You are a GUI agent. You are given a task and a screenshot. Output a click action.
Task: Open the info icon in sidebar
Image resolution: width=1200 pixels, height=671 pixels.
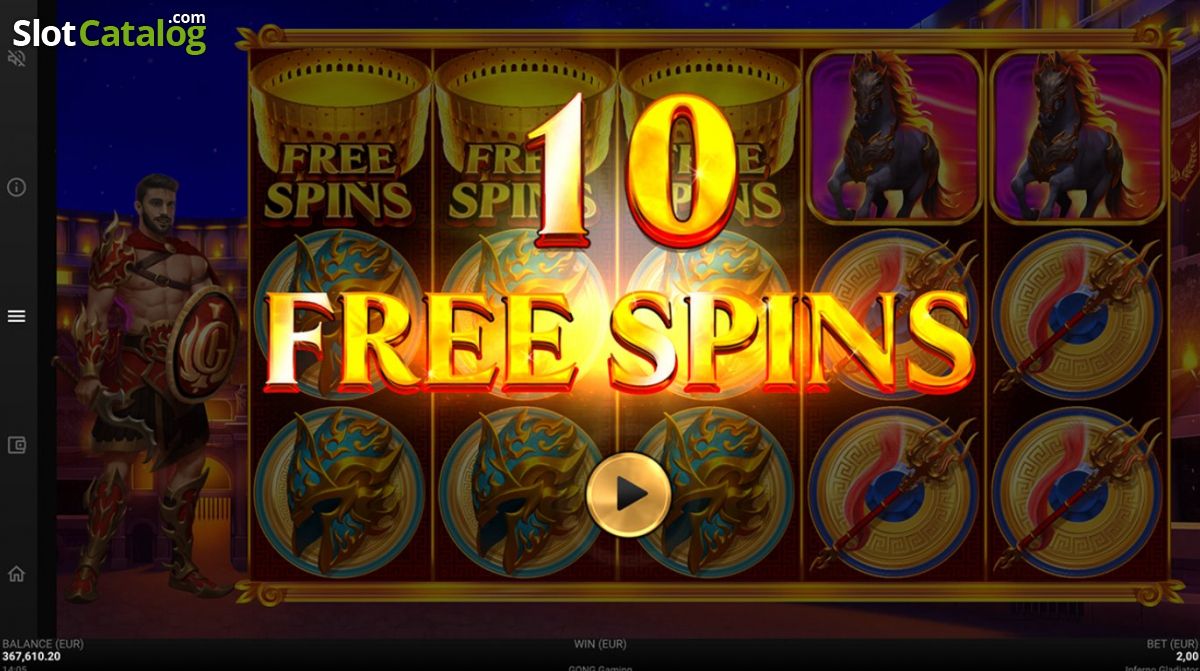(x=16, y=187)
